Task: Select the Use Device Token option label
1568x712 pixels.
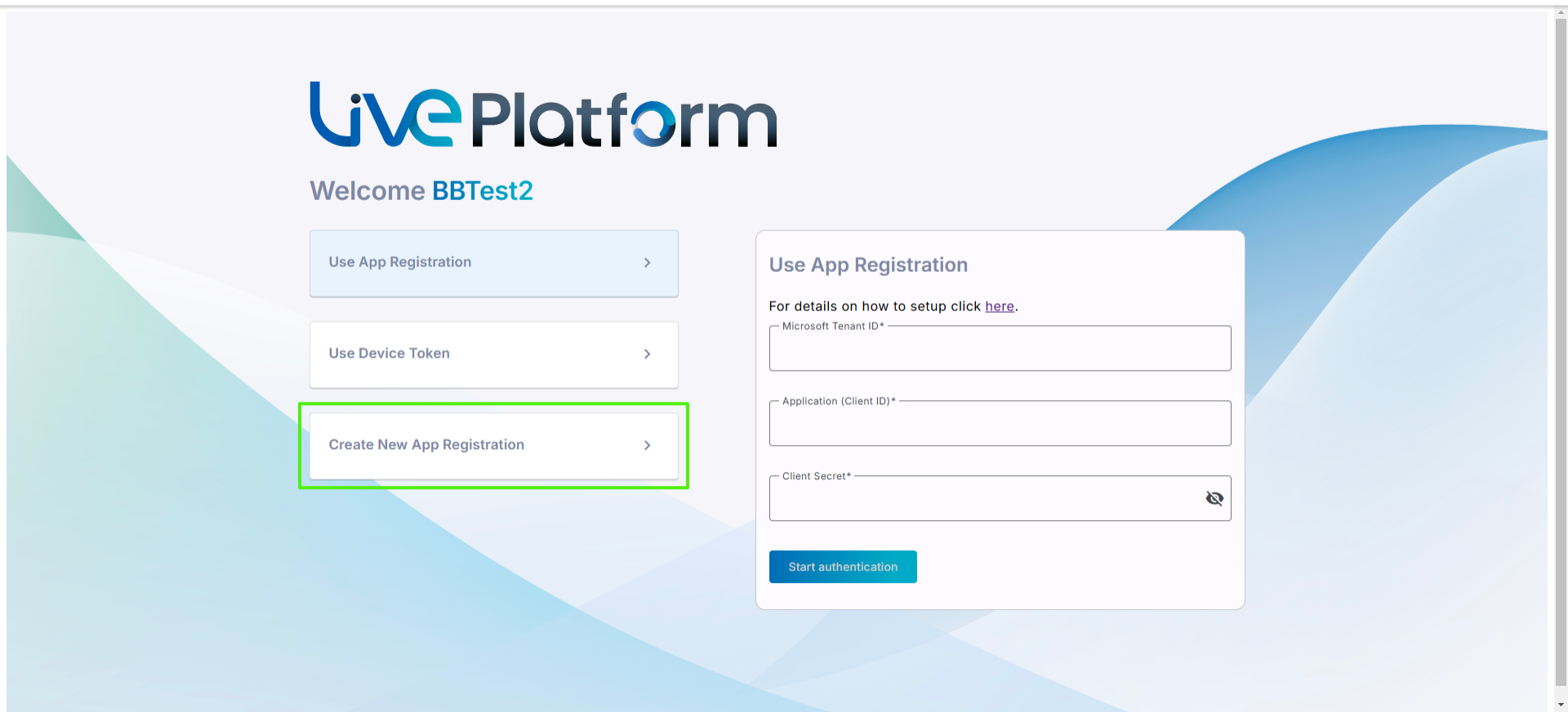Action: [389, 354]
